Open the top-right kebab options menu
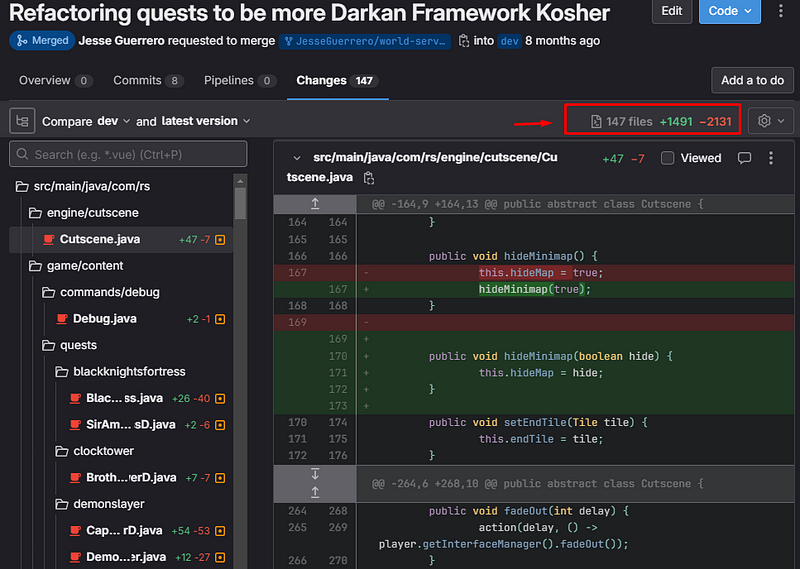This screenshot has height=569, width=800. click(781, 11)
